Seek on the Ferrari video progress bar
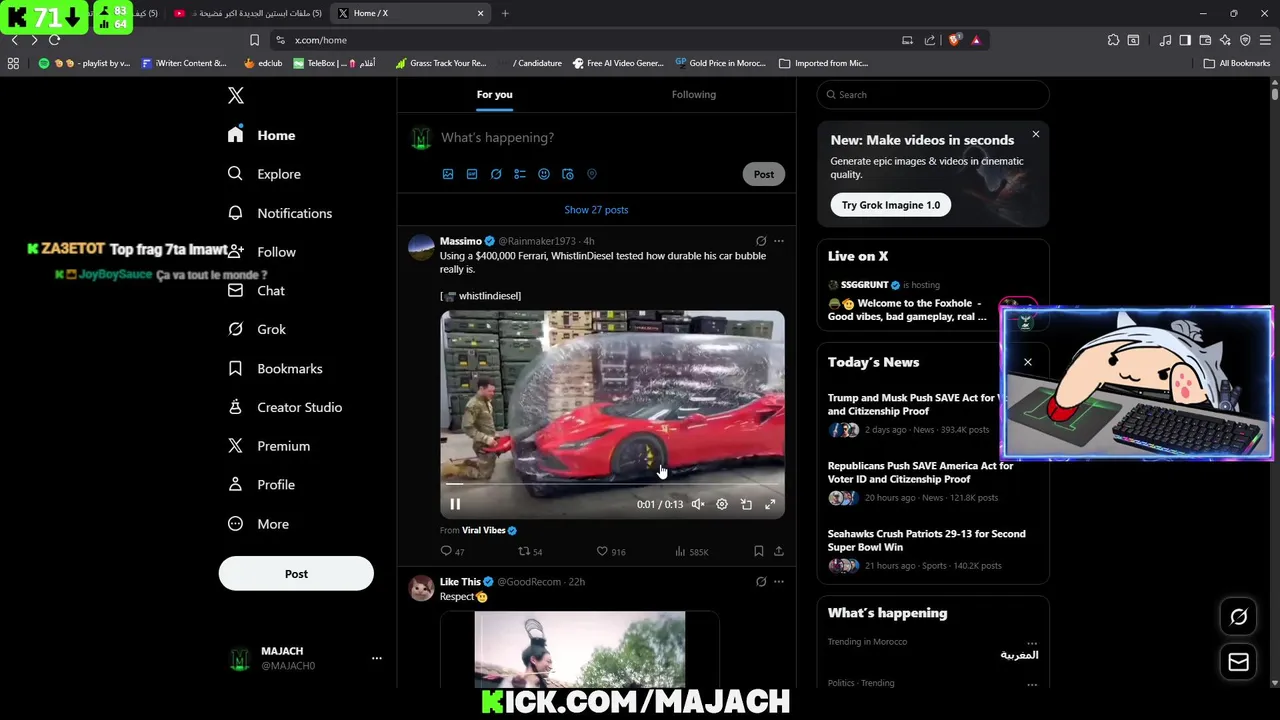This screenshot has height=720, width=1280. click(612, 484)
